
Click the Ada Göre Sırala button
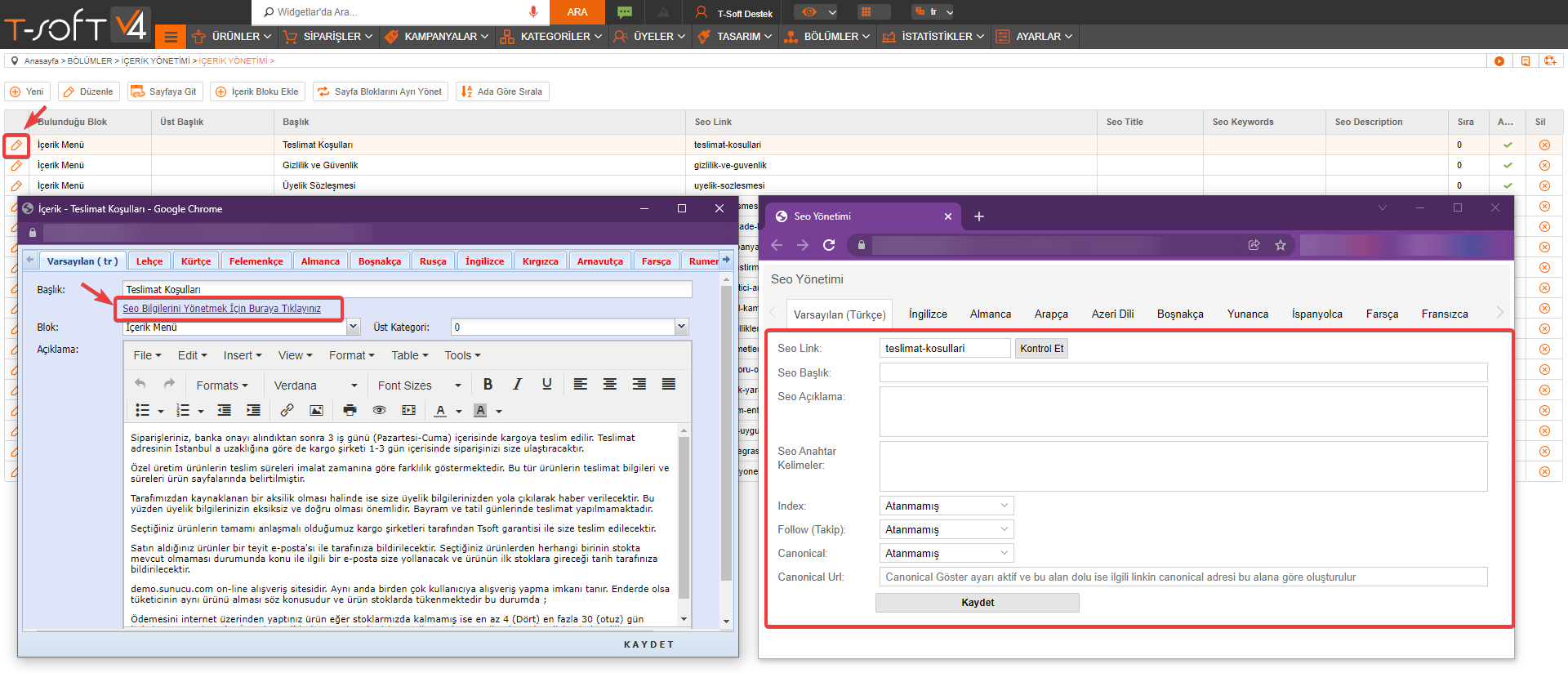502,91
